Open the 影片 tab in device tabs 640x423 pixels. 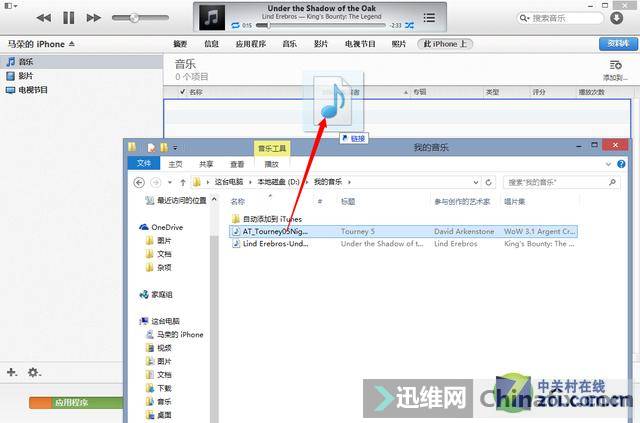[x=321, y=44]
